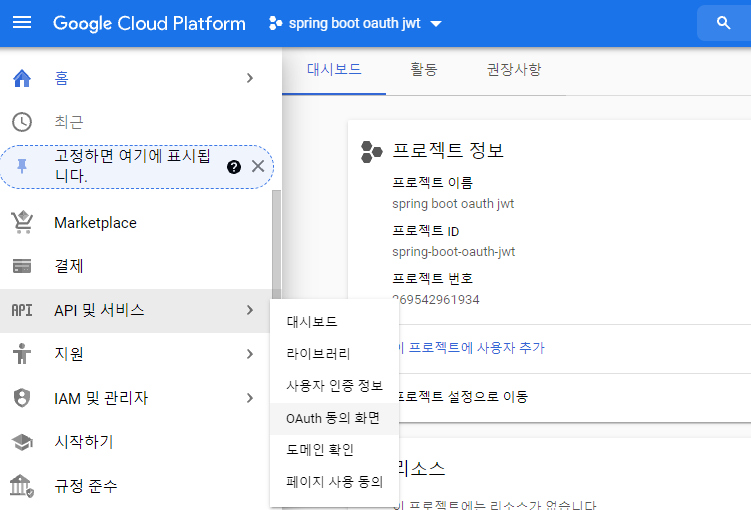This screenshot has width=751, height=510.
Task: Click the project info hexagon icon
Action: [372, 152]
